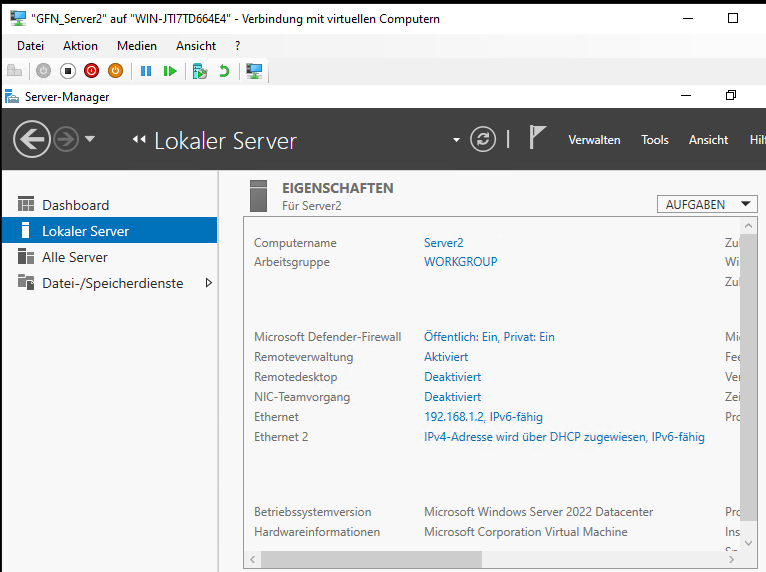
Task: Open the navigation history dropdown arrow
Action: point(90,139)
